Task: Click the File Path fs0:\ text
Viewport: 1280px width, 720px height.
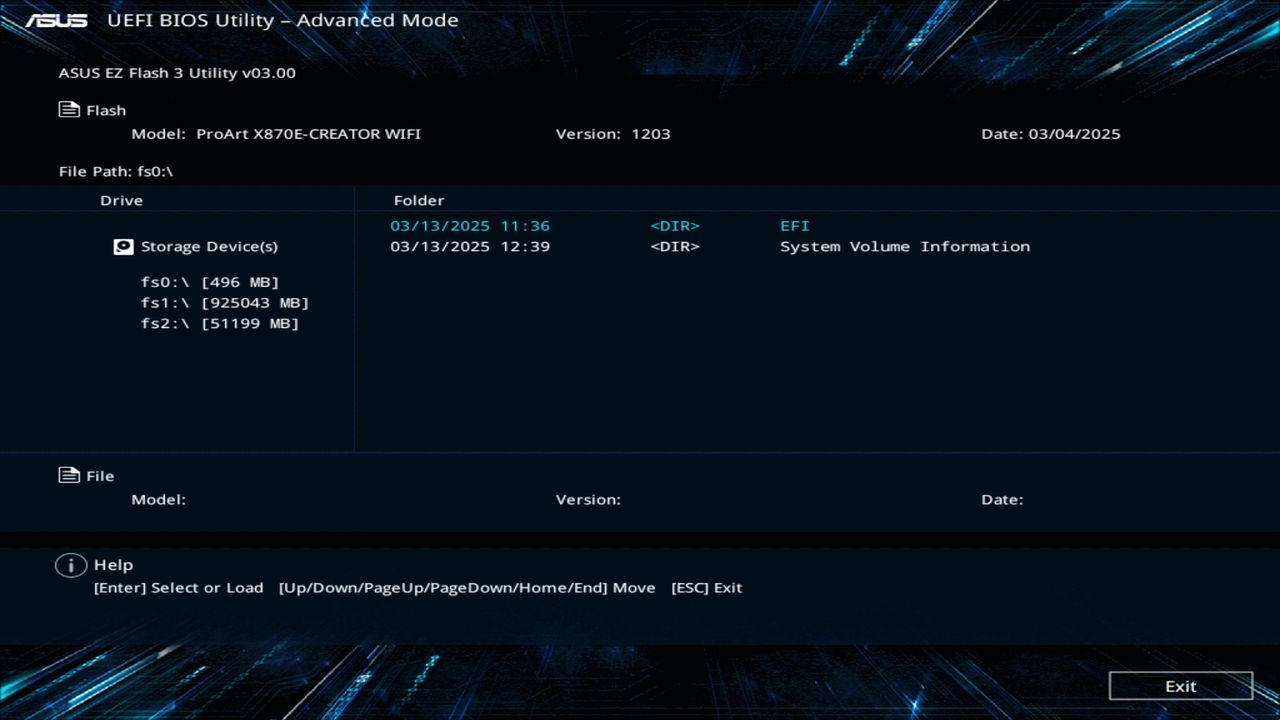Action: 116,171
